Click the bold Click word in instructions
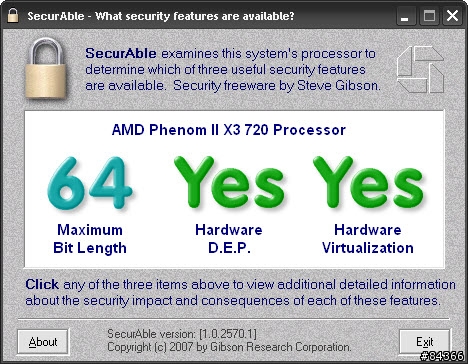This screenshot has height=364, width=468. pyautogui.click(x=42, y=284)
